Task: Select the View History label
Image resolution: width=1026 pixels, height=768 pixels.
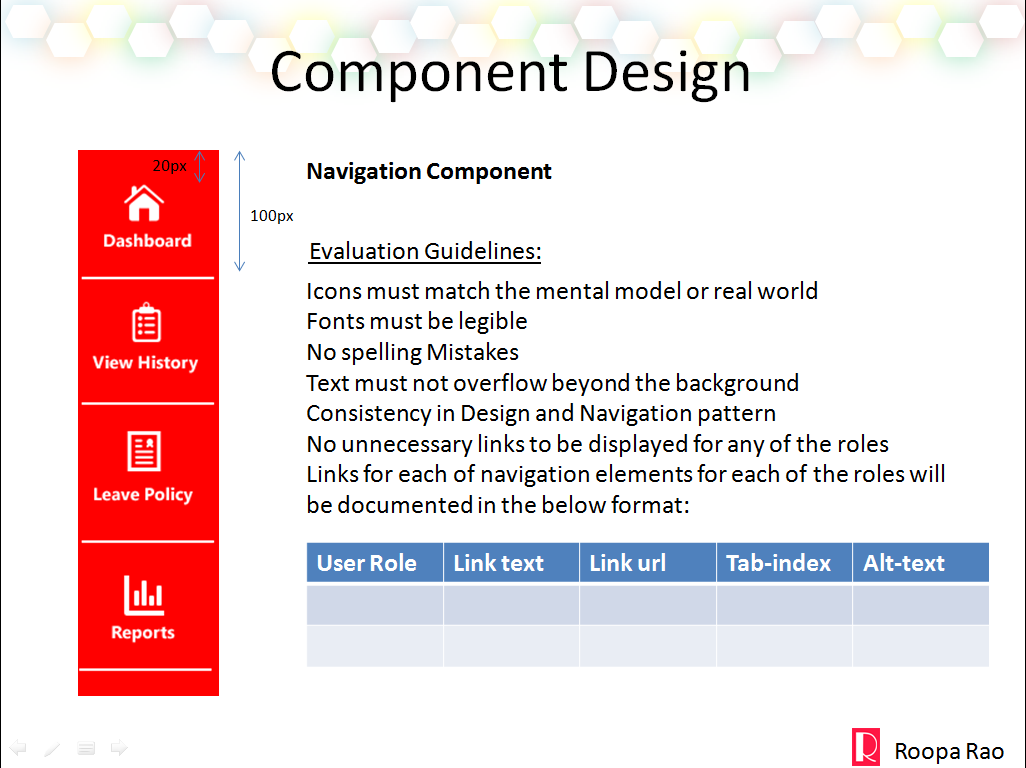Action: point(145,362)
